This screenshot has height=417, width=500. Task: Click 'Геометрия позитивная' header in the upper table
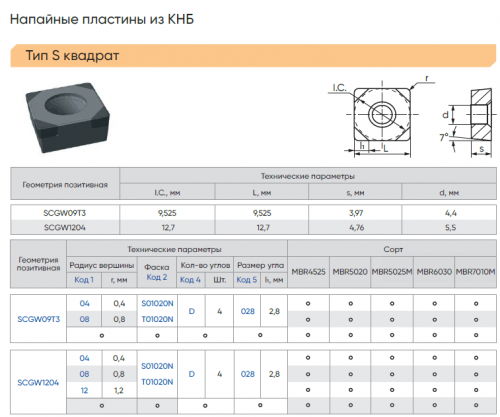click(x=65, y=185)
